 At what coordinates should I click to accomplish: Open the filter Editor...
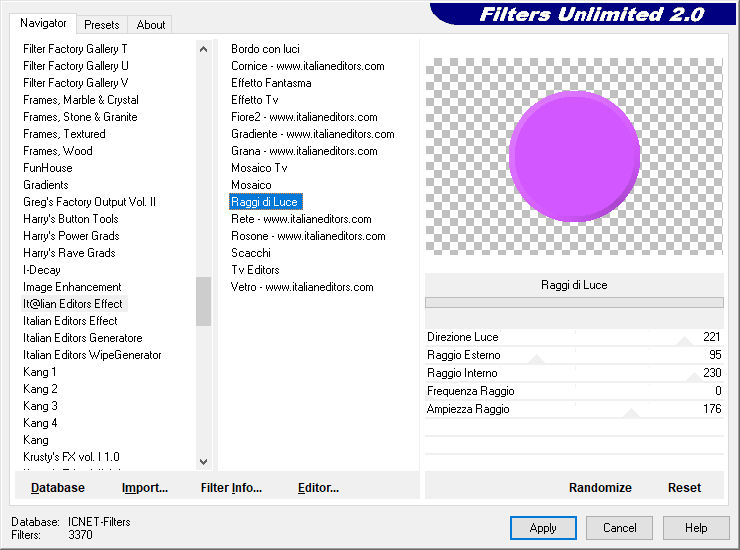point(318,488)
